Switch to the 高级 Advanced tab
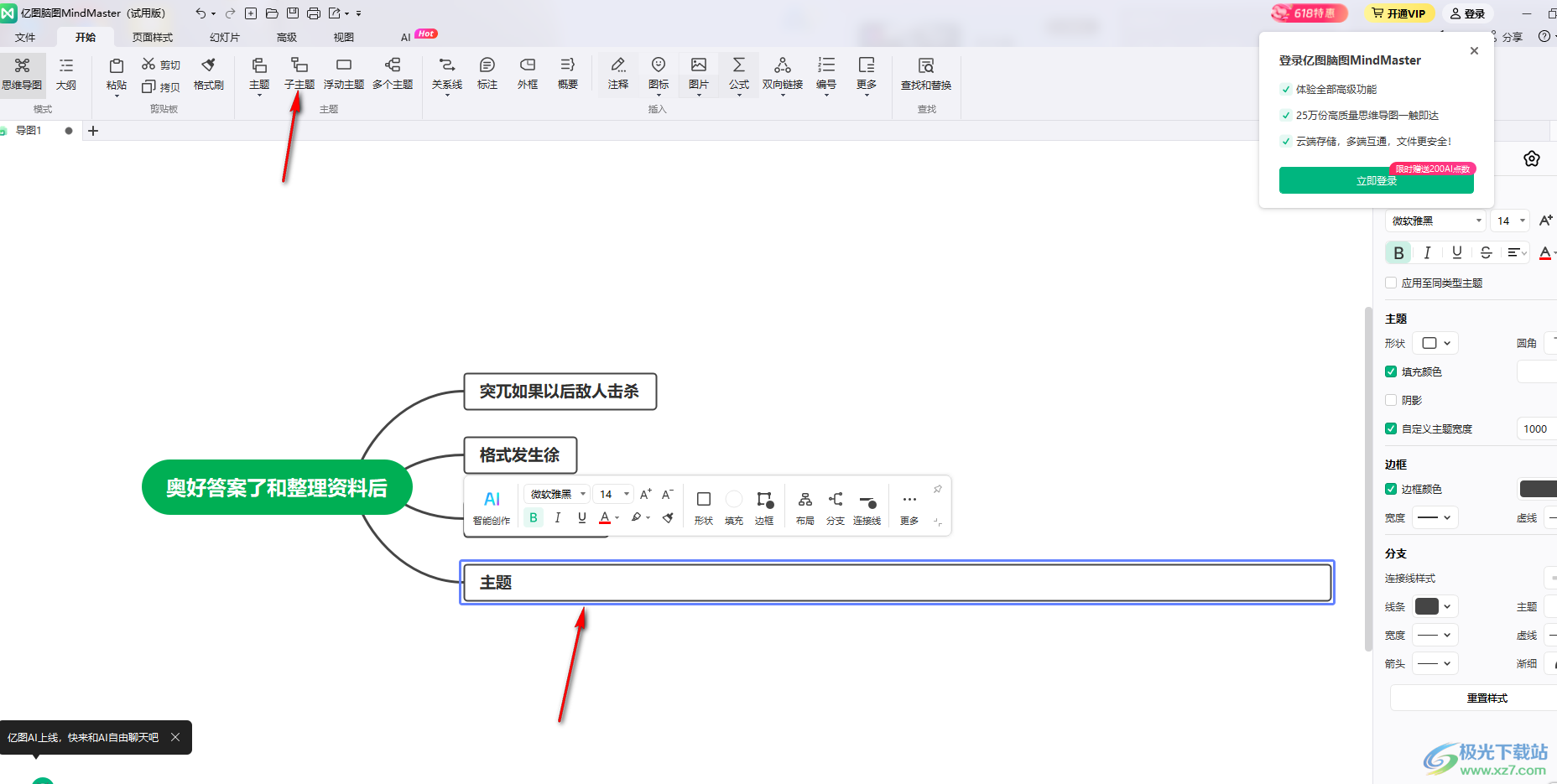The height and width of the screenshot is (784, 1557). (x=287, y=37)
